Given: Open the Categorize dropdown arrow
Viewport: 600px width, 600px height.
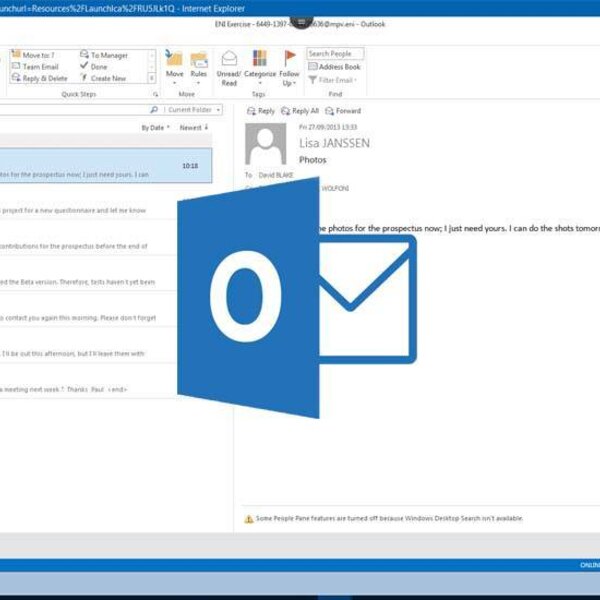Looking at the screenshot, I should click(x=260, y=83).
